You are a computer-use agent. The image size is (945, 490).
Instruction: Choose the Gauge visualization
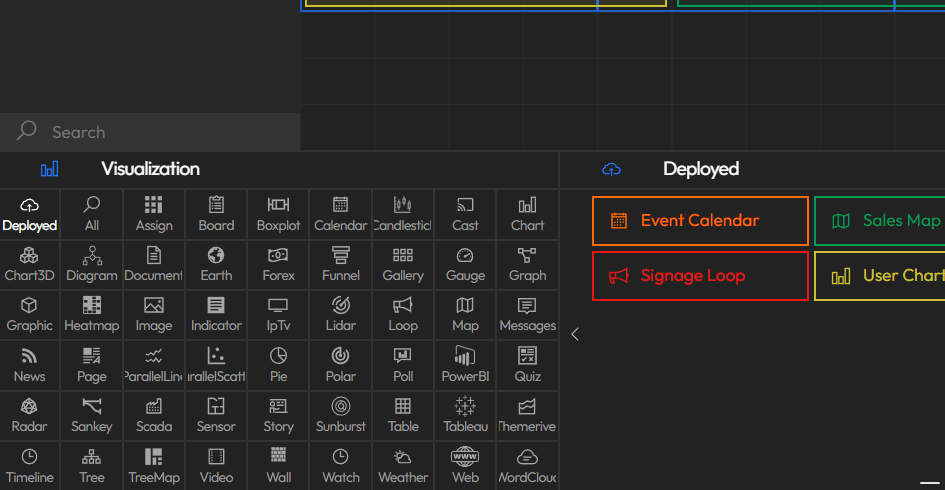pos(465,265)
